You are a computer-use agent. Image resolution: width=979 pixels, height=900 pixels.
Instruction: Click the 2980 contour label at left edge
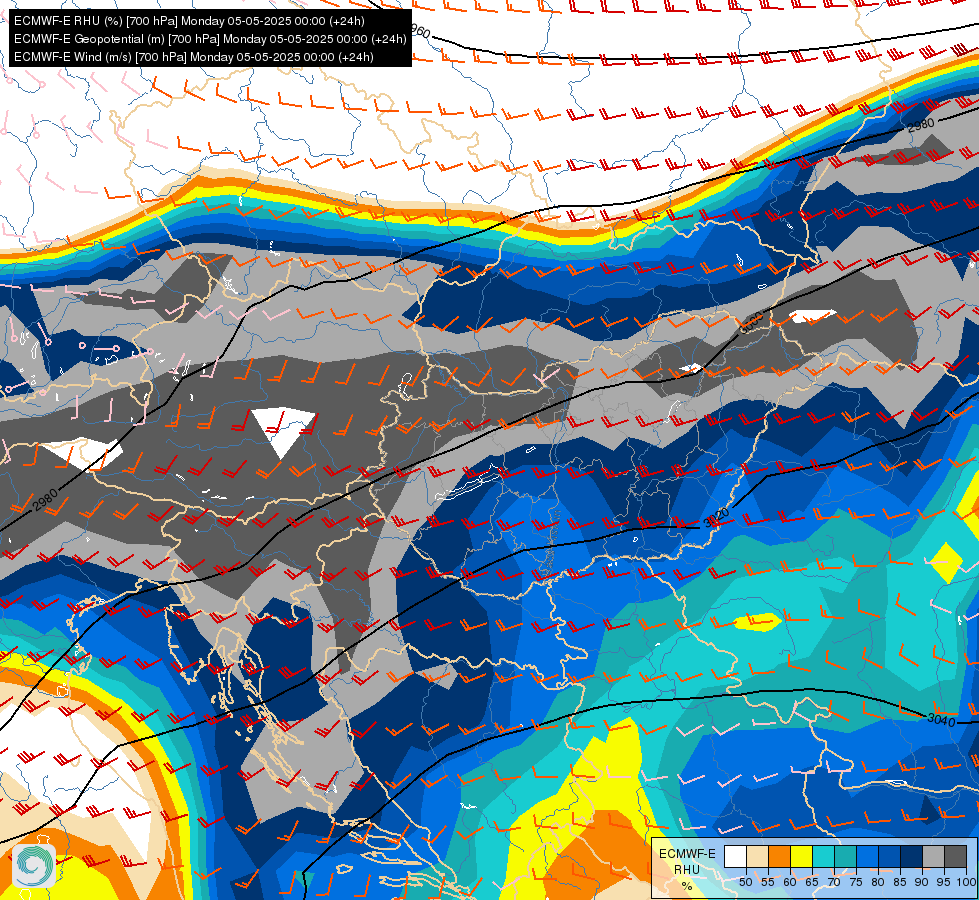tap(45, 500)
